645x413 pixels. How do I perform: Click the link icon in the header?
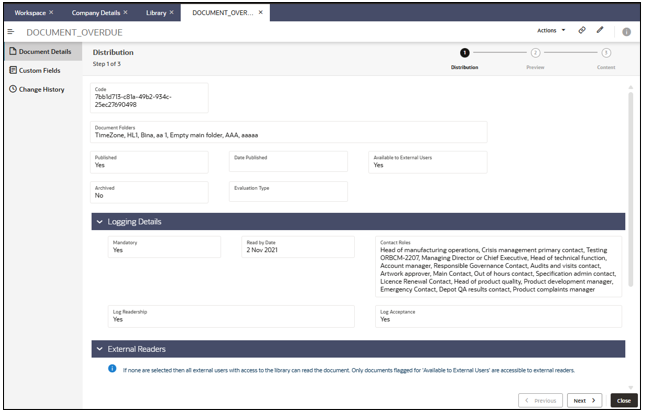click(582, 30)
